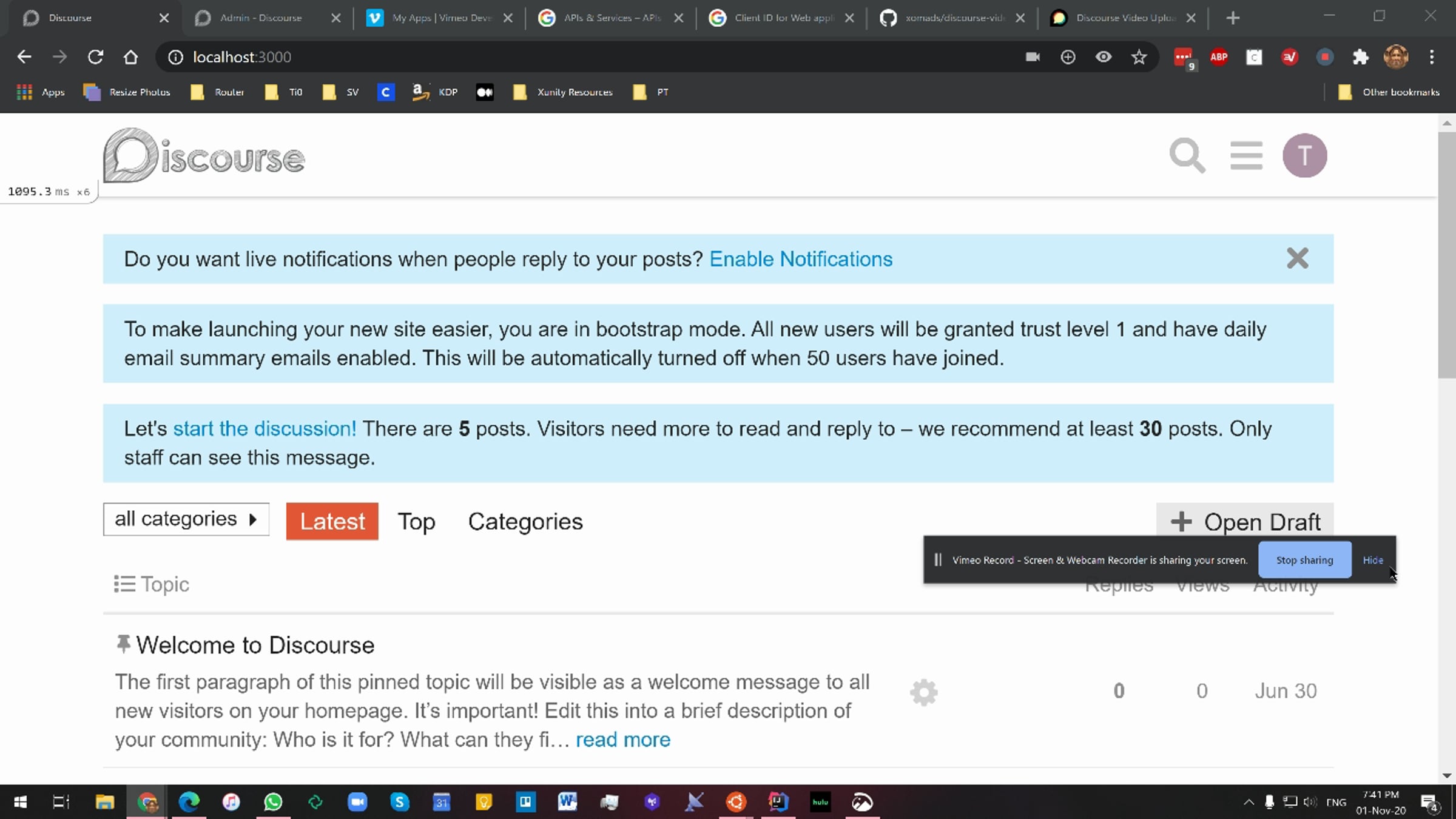The height and width of the screenshot is (819, 1456).
Task: Open the Windows notification center
Action: coord(1431,803)
